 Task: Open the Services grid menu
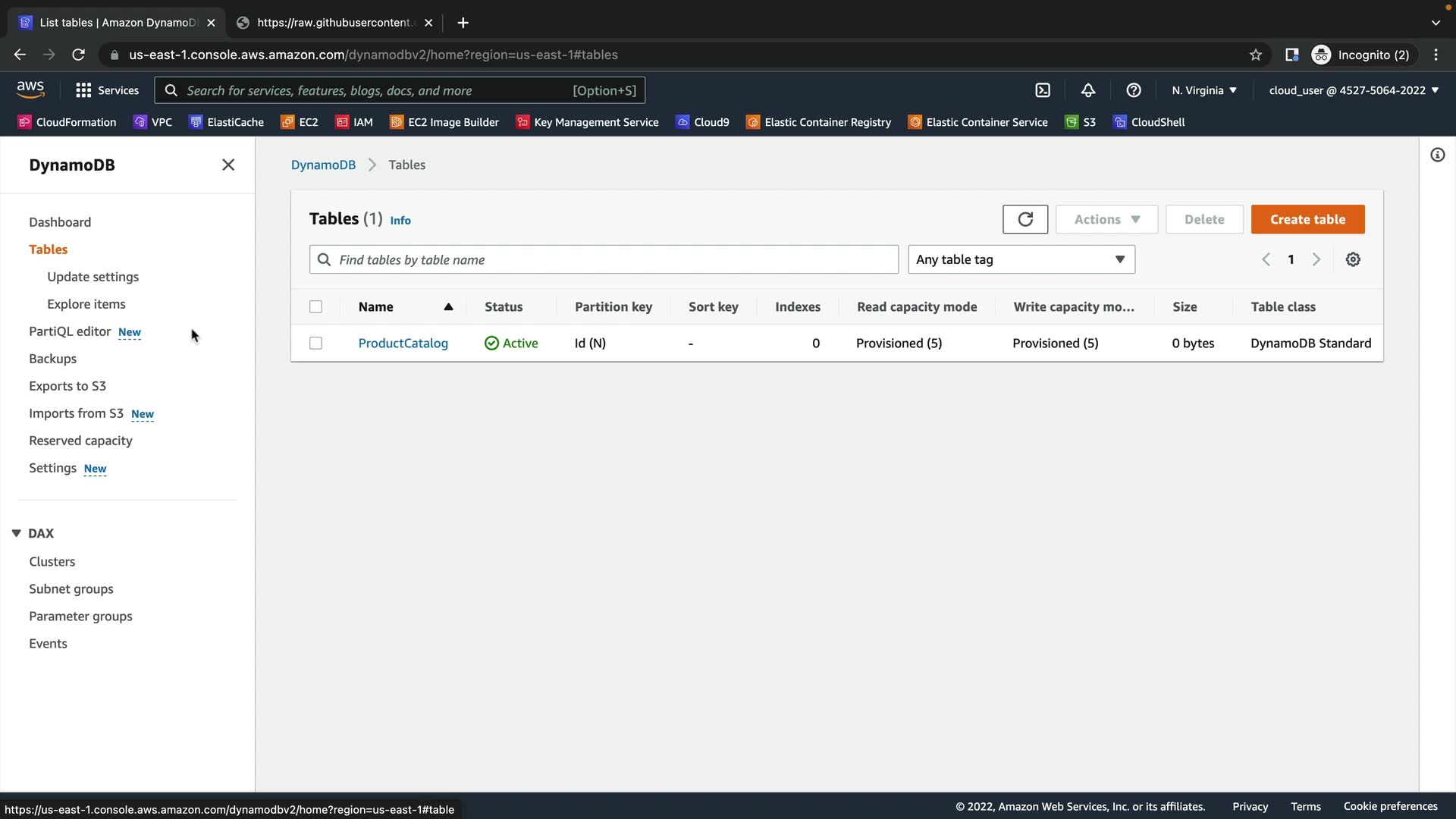click(x=107, y=90)
